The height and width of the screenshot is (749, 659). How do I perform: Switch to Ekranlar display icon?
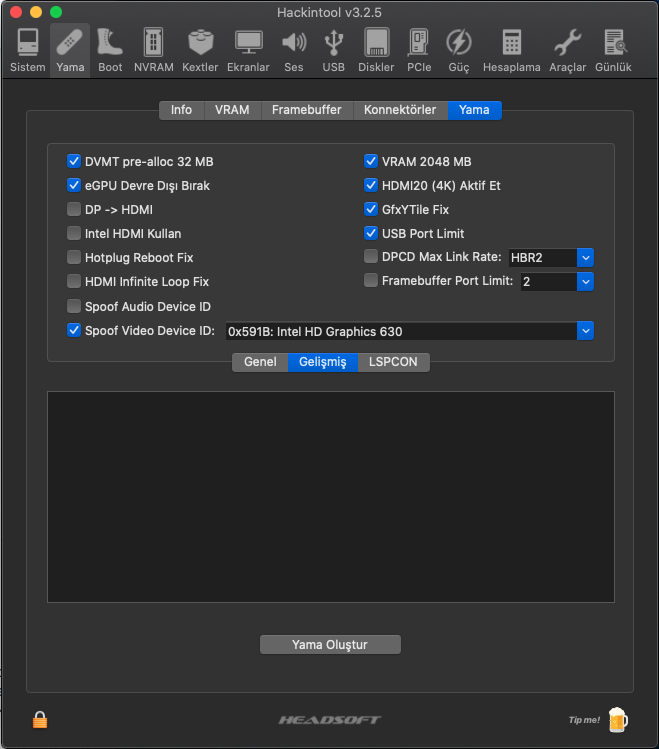click(x=248, y=50)
